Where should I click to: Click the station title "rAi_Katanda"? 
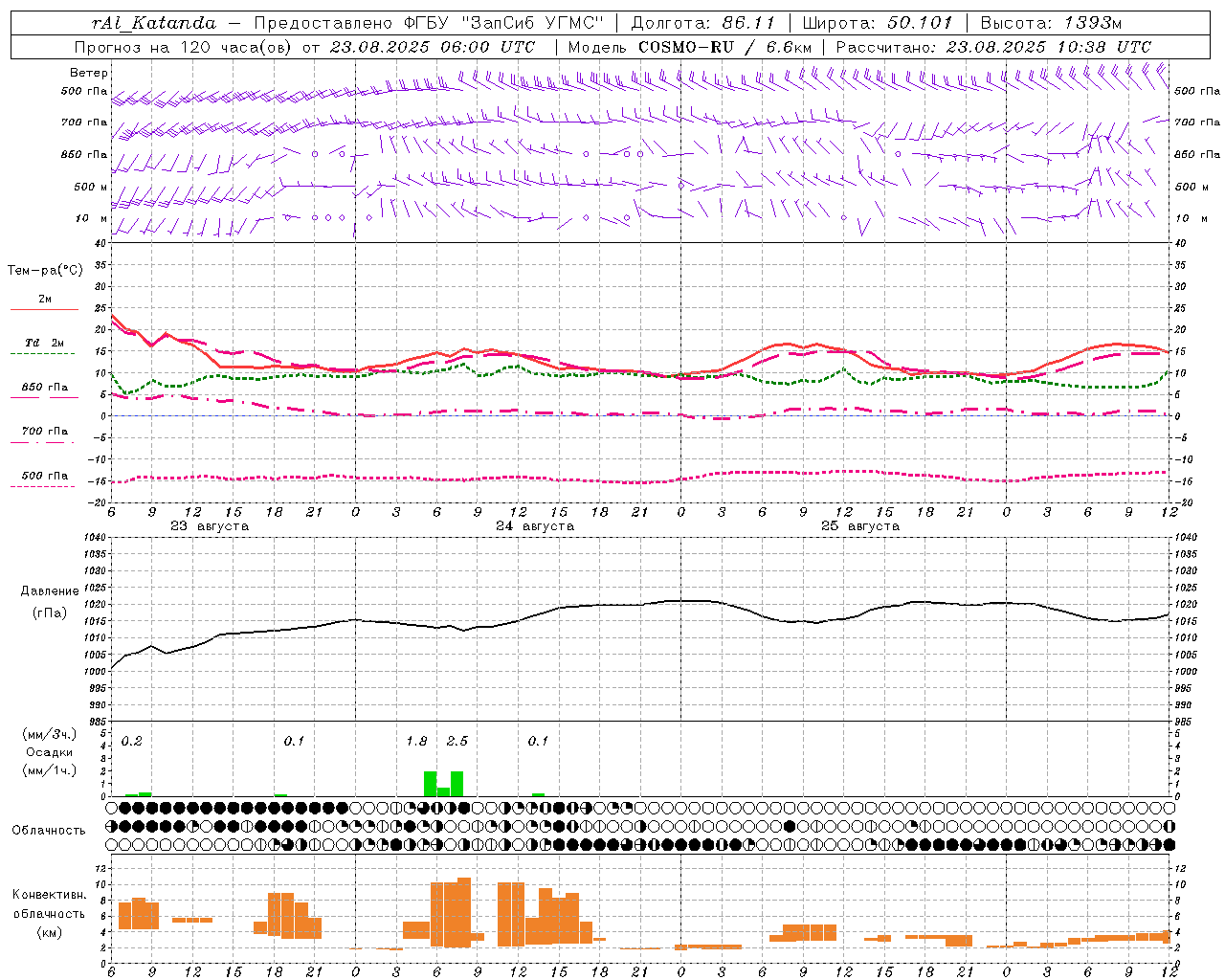click(154, 23)
